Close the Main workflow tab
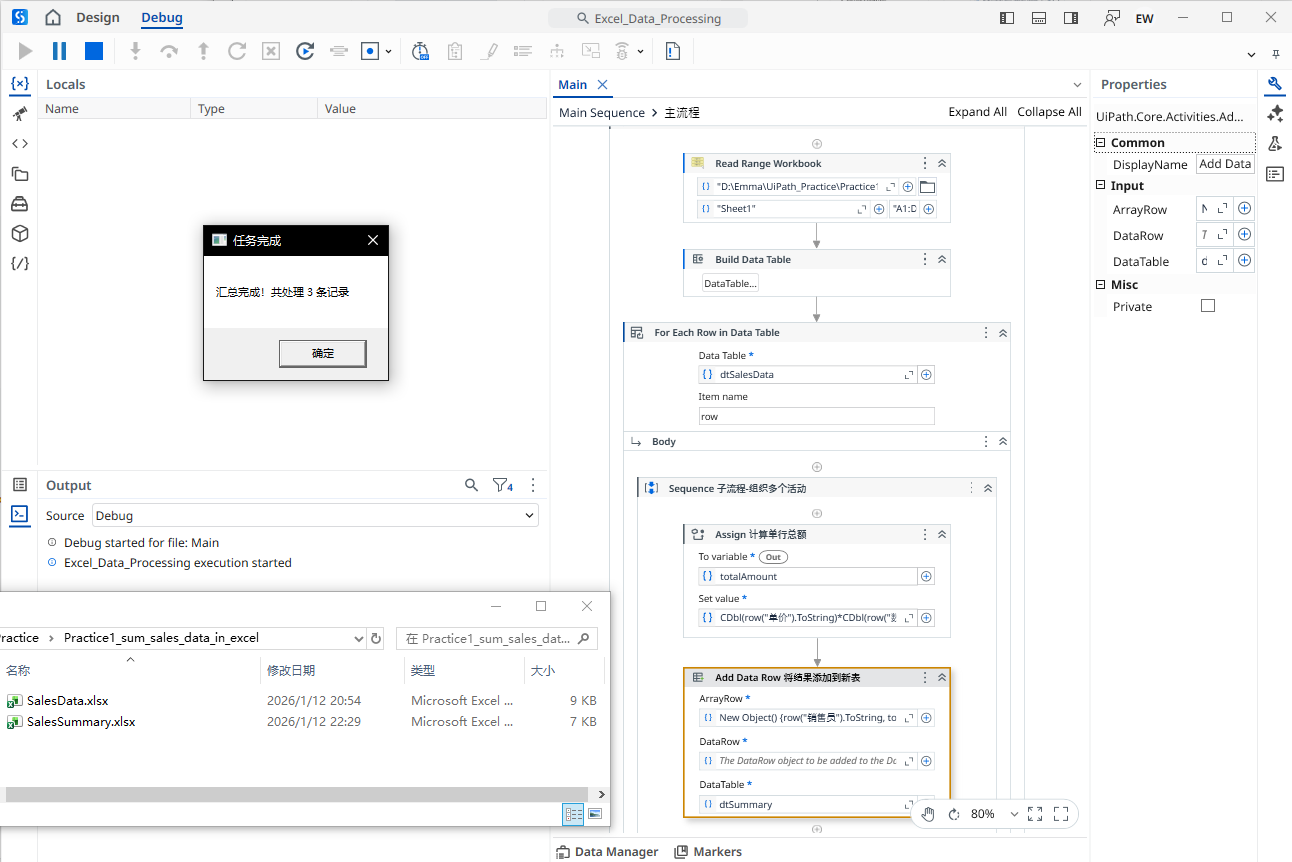The image size is (1292, 862). (x=602, y=85)
